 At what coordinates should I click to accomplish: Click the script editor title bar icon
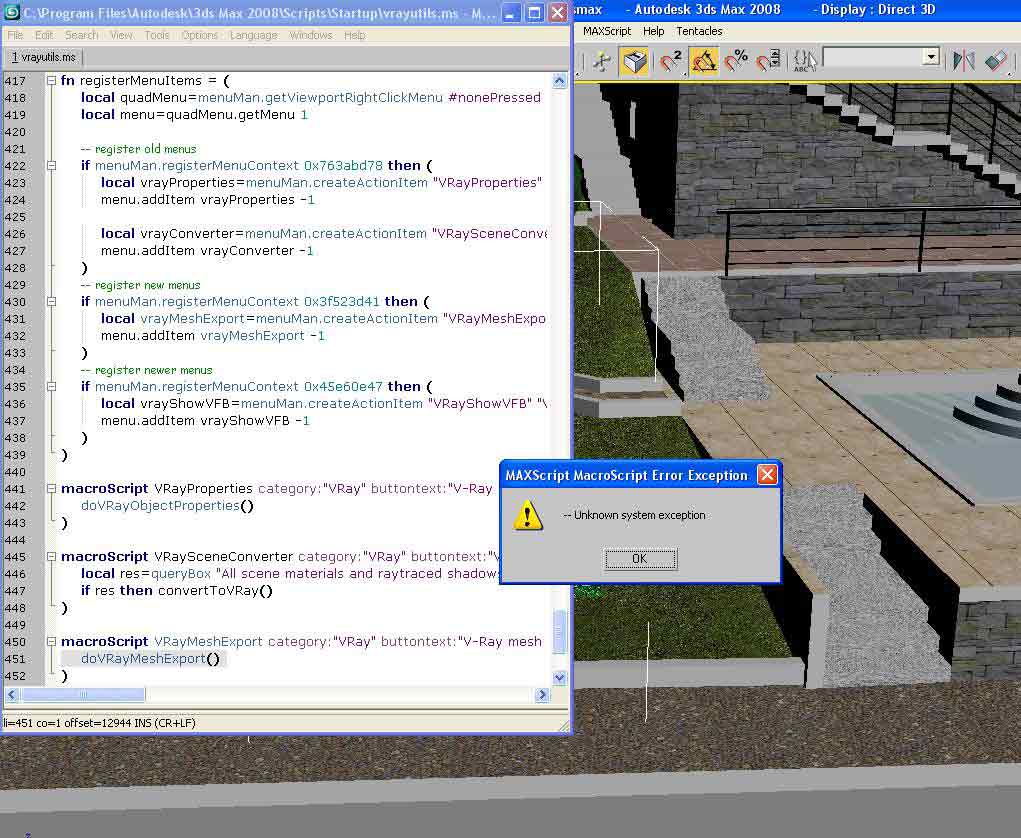[12, 13]
